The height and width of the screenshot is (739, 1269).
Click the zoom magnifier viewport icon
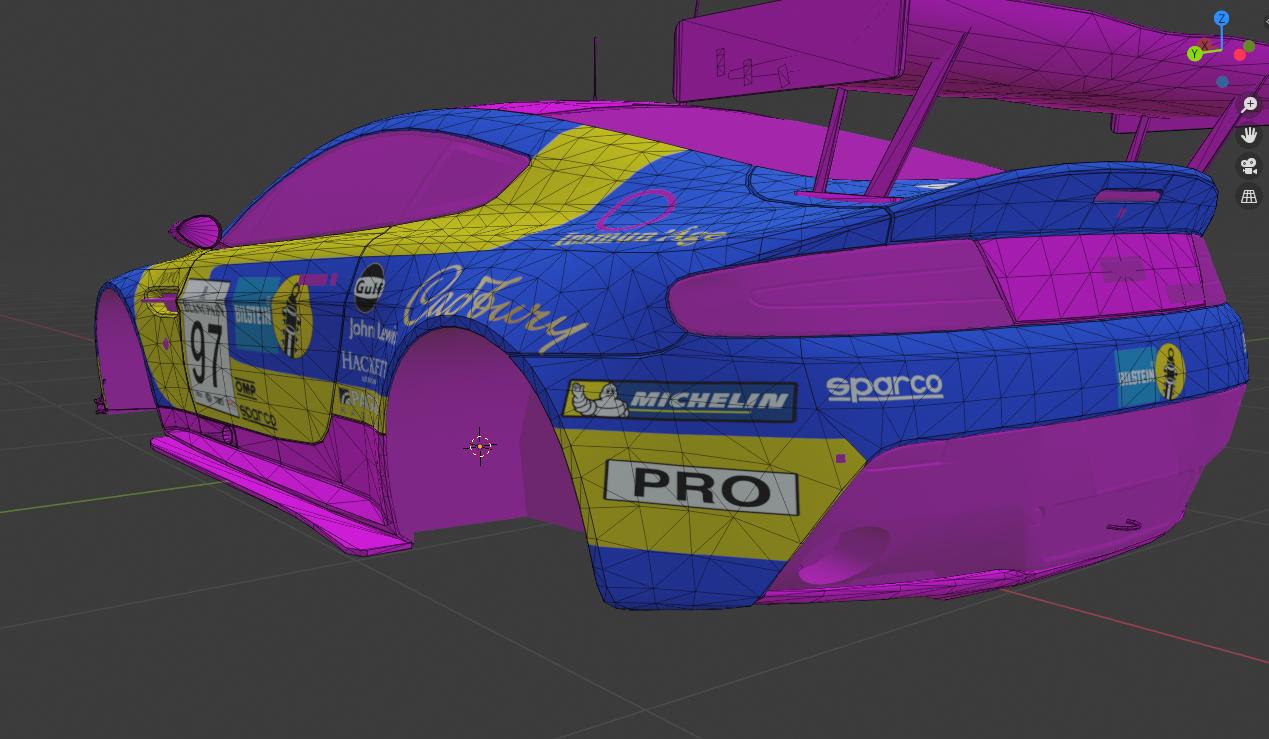click(x=1249, y=104)
